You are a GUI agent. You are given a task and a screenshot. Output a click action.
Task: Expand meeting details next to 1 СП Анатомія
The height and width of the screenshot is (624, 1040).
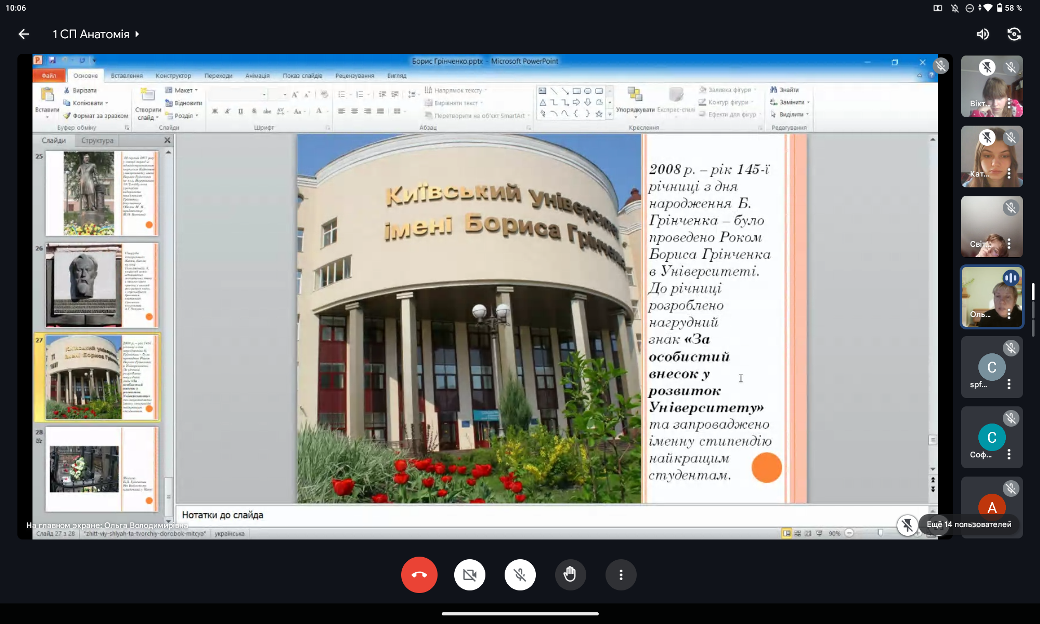click(137, 34)
